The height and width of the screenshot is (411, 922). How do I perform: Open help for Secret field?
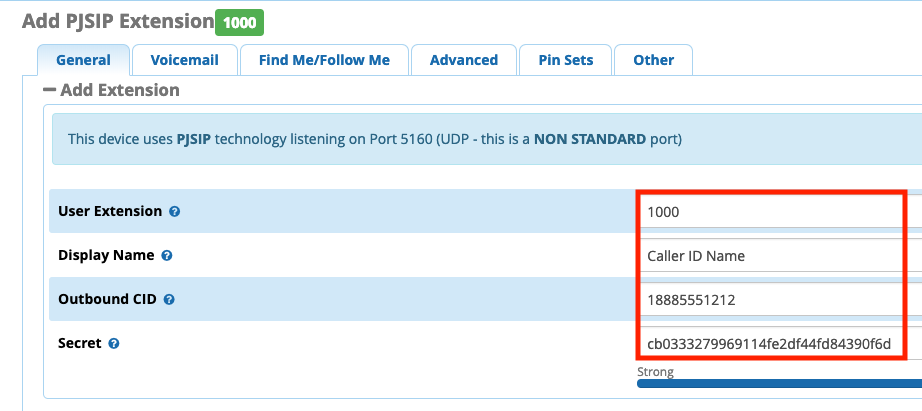(x=114, y=343)
